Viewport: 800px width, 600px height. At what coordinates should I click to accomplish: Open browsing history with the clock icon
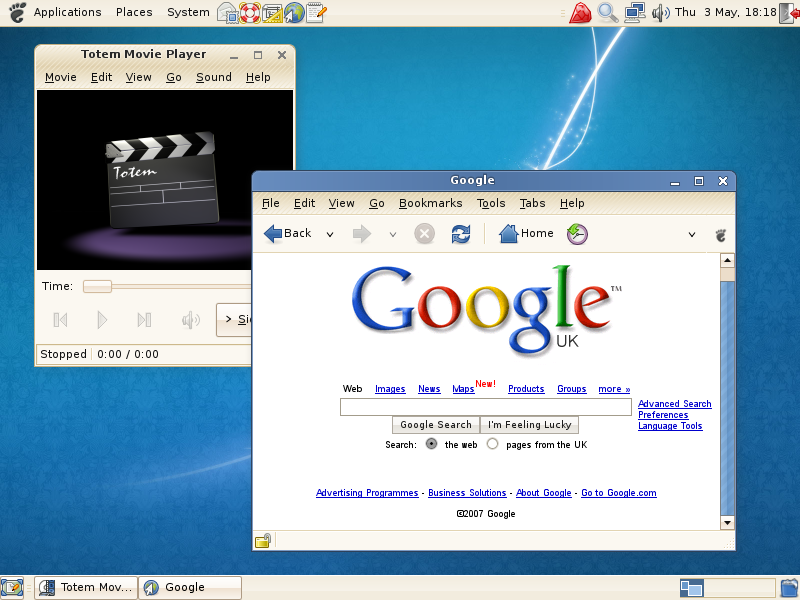point(577,234)
